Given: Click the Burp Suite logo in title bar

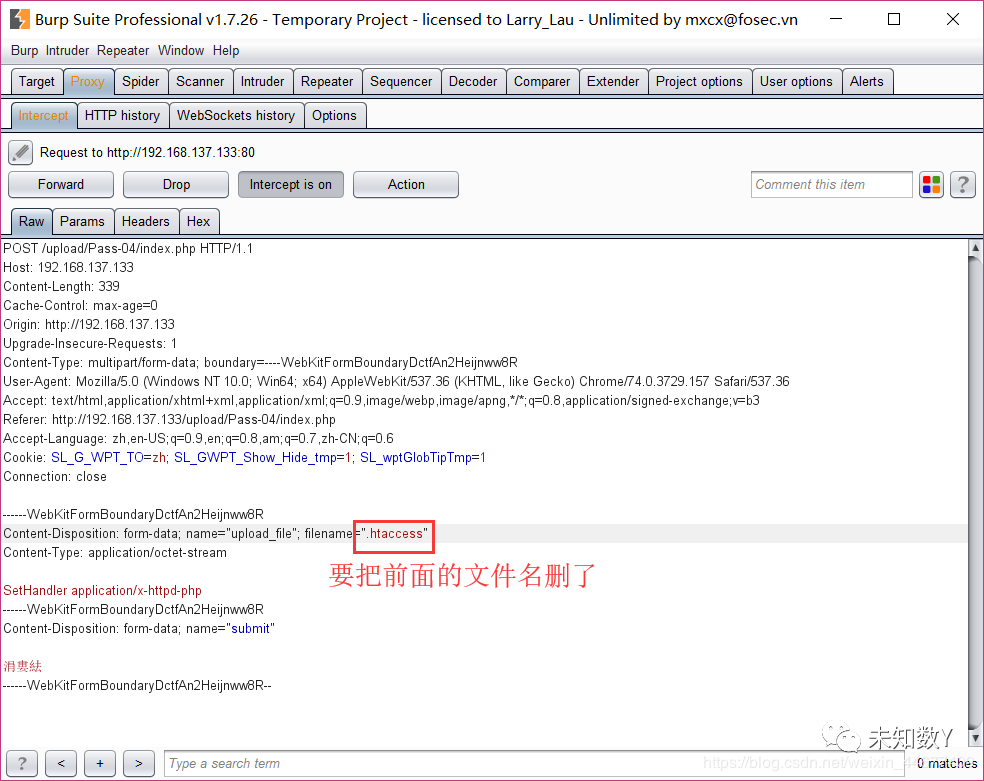Looking at the screenshot, I should click(19, 19).
